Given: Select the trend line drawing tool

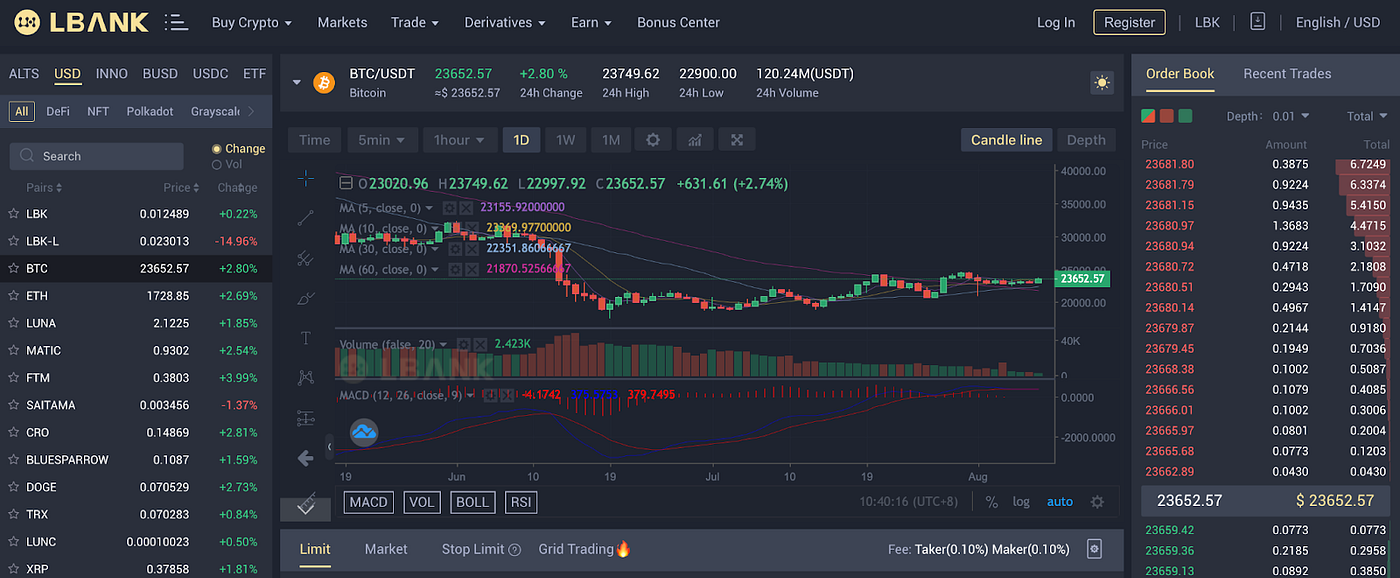Looking at the screenshot, I should (x=306, y=217).
